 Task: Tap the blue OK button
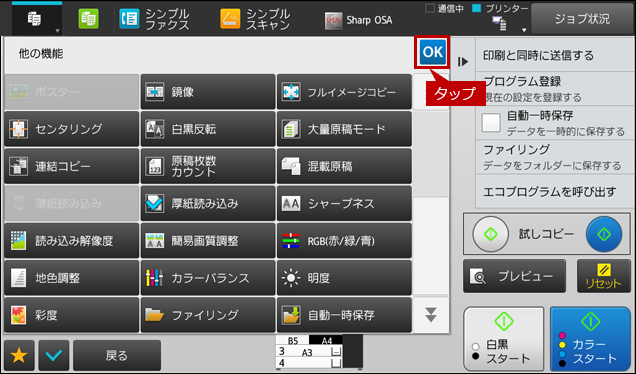[432, 52]
